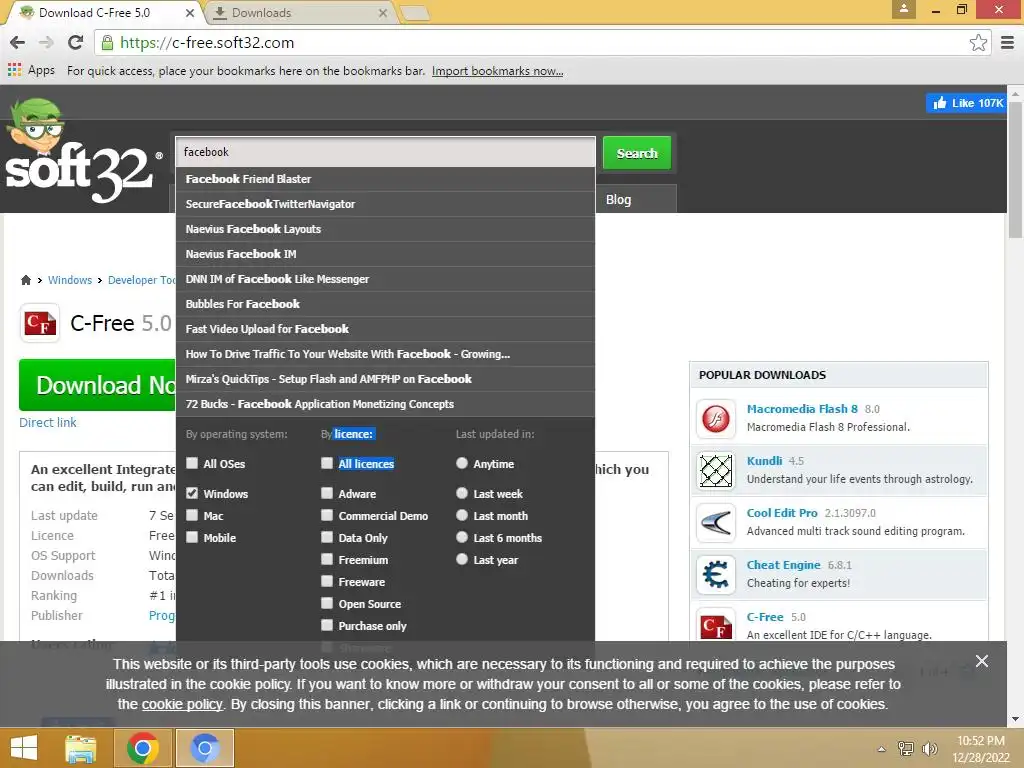Open the Cheat Engine icon
The width and height of the screenshot is (1024, 768).
click(x=716, y=575)
